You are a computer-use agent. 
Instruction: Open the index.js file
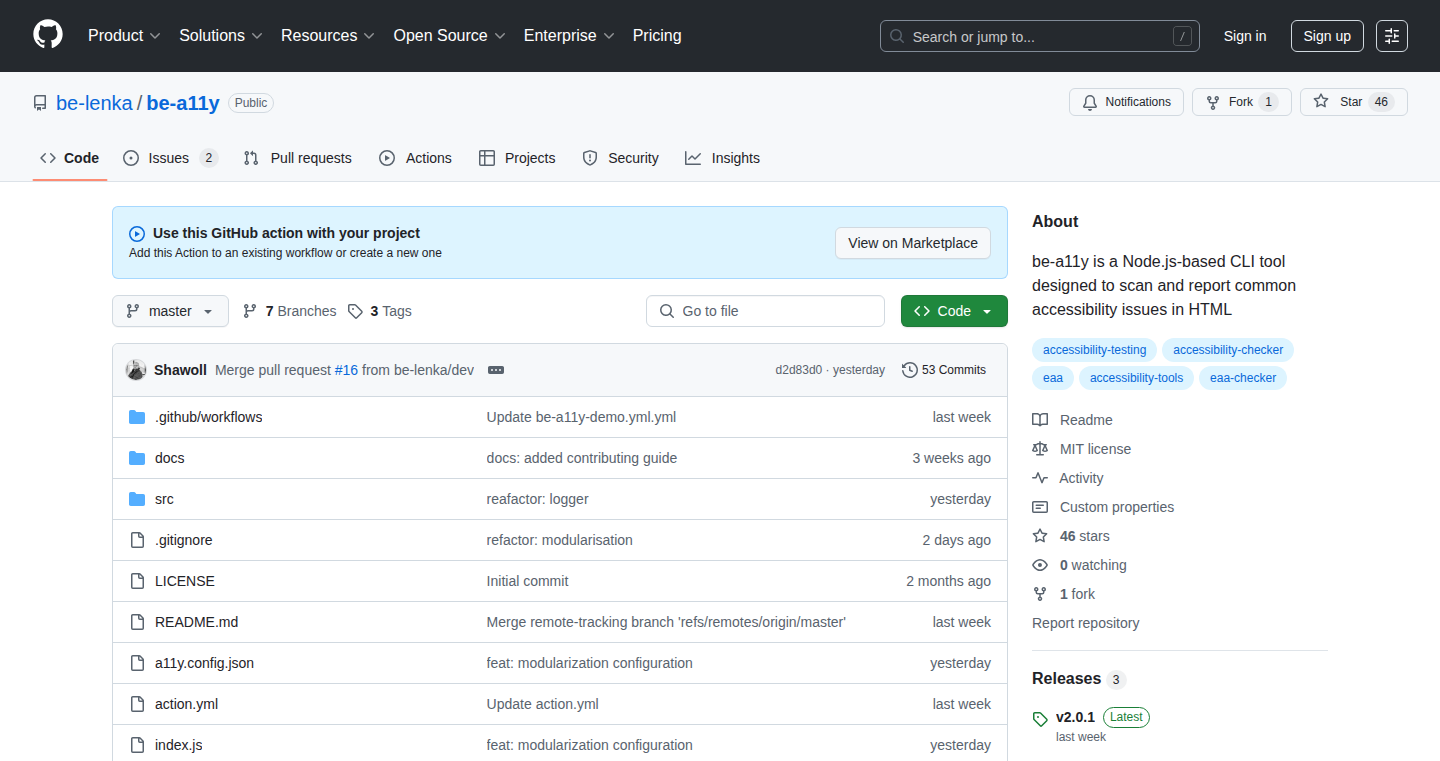[179, 745]
